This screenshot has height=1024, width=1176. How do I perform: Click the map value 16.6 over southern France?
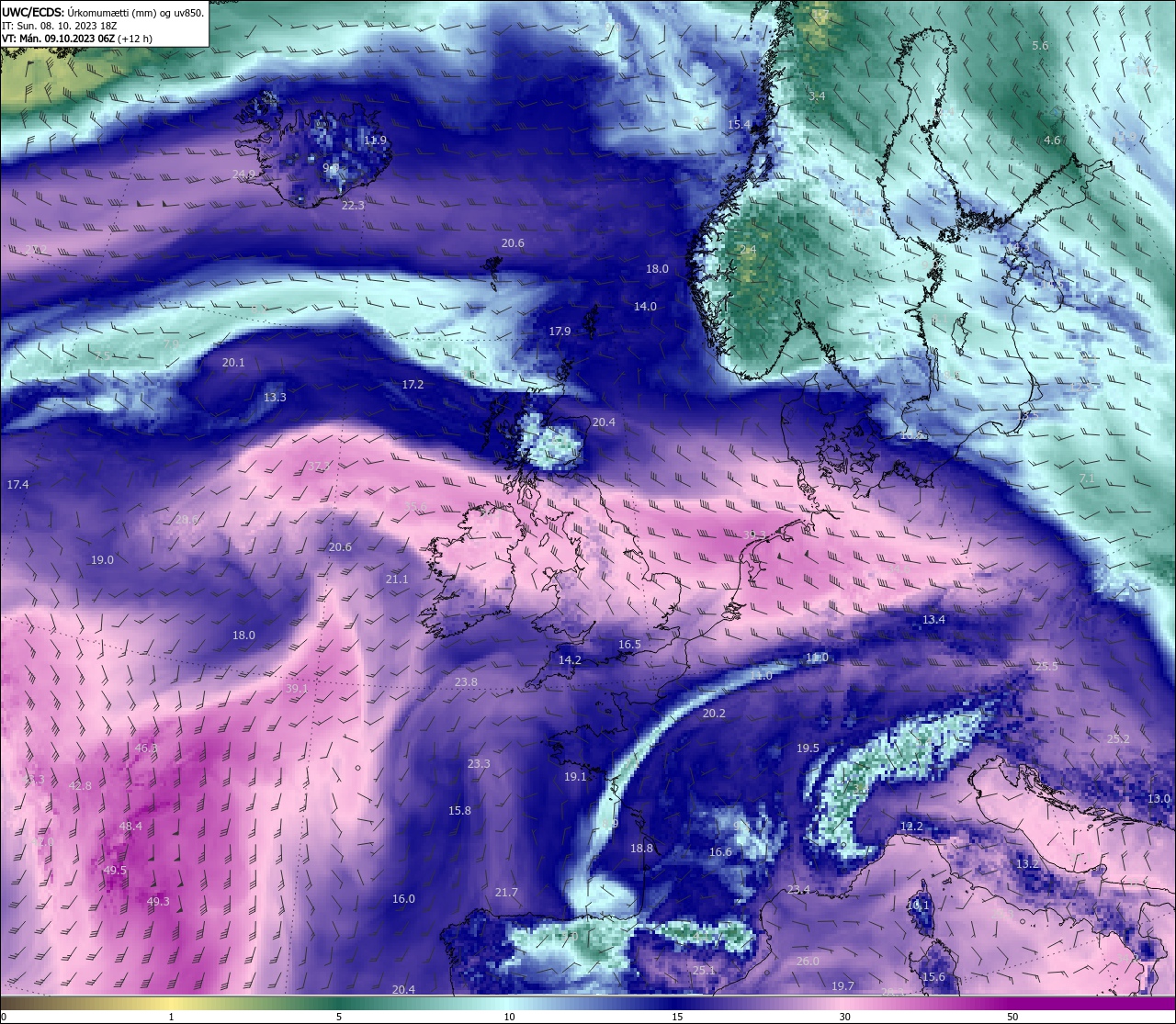click(720, 852)
